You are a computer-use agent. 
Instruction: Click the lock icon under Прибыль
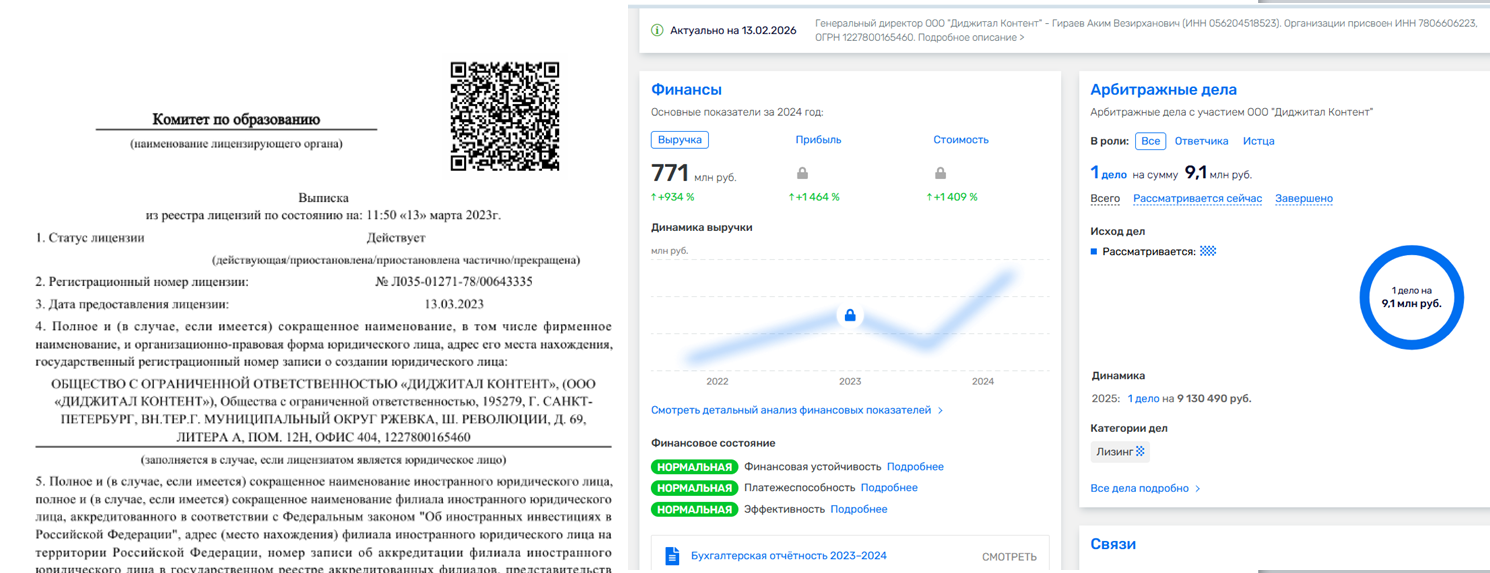coord(802,173)
